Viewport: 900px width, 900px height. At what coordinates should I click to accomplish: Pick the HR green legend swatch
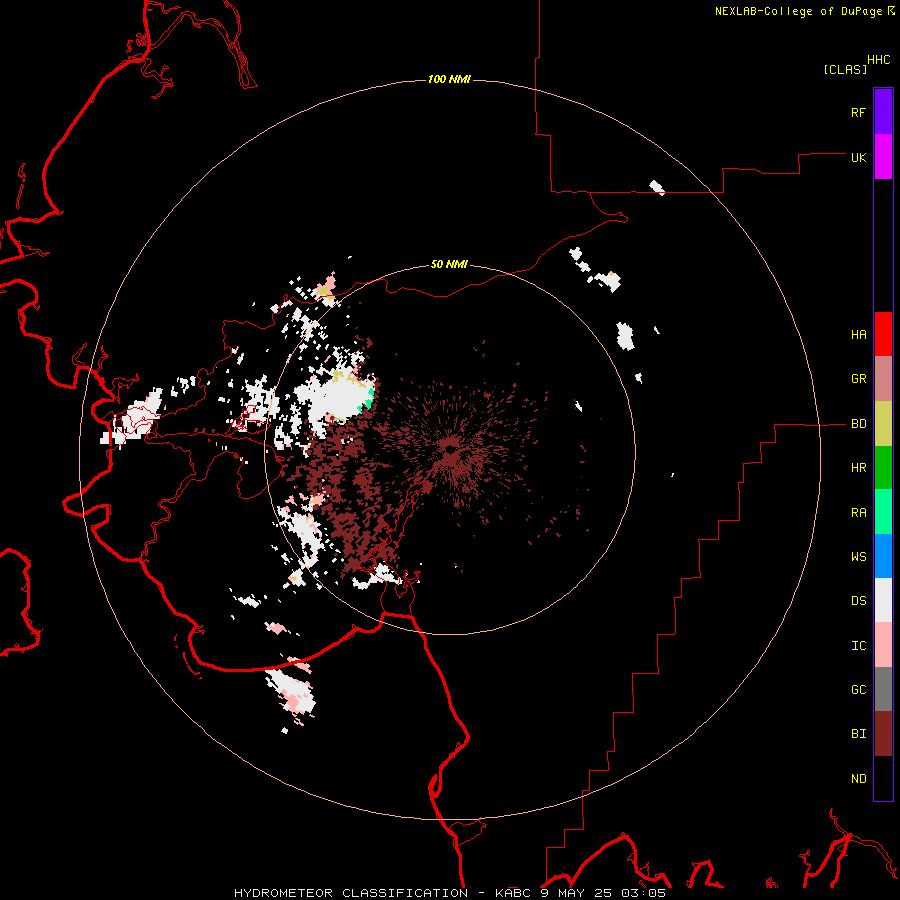tap(883, 468)
